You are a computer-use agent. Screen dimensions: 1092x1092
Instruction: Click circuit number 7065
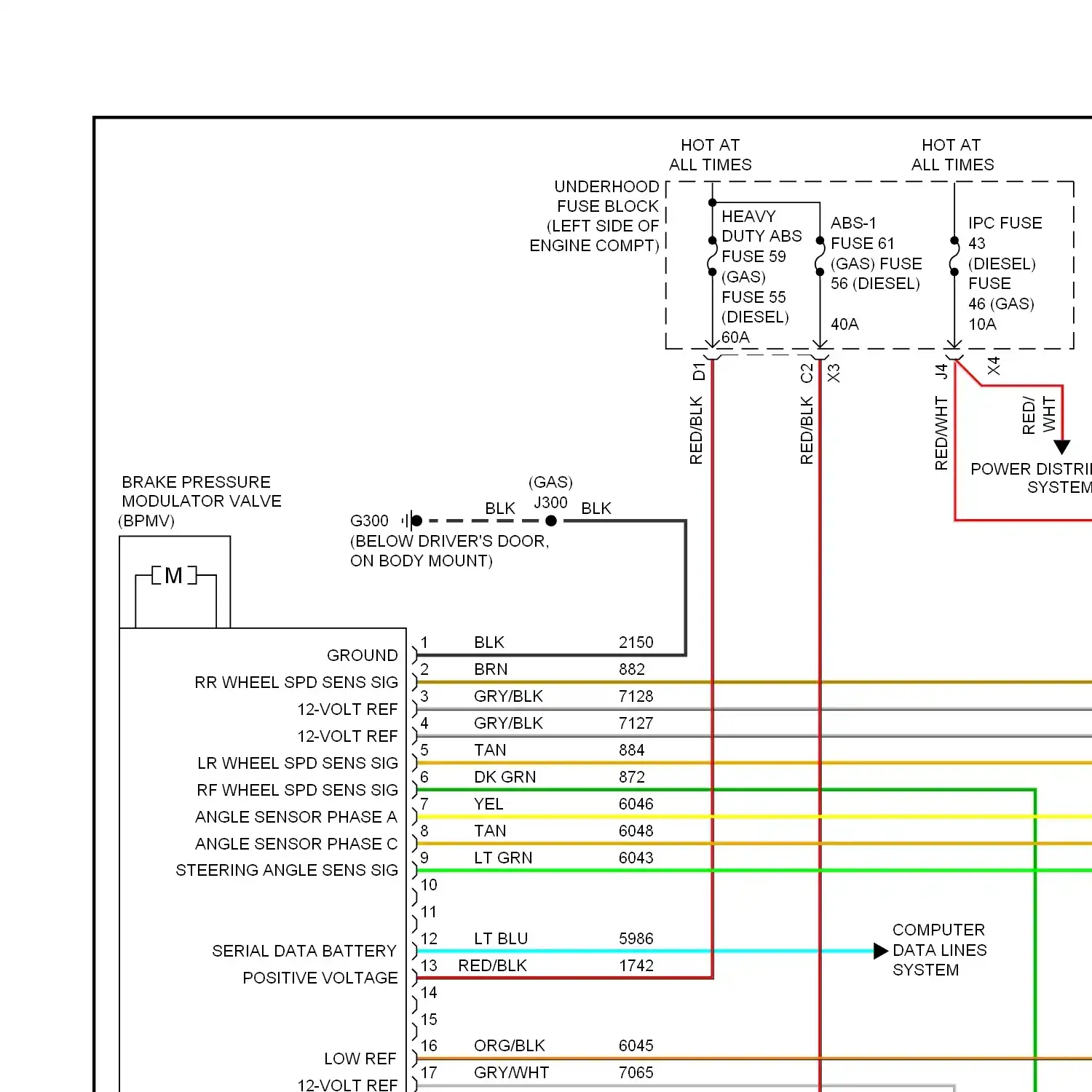pos(636,1072)
